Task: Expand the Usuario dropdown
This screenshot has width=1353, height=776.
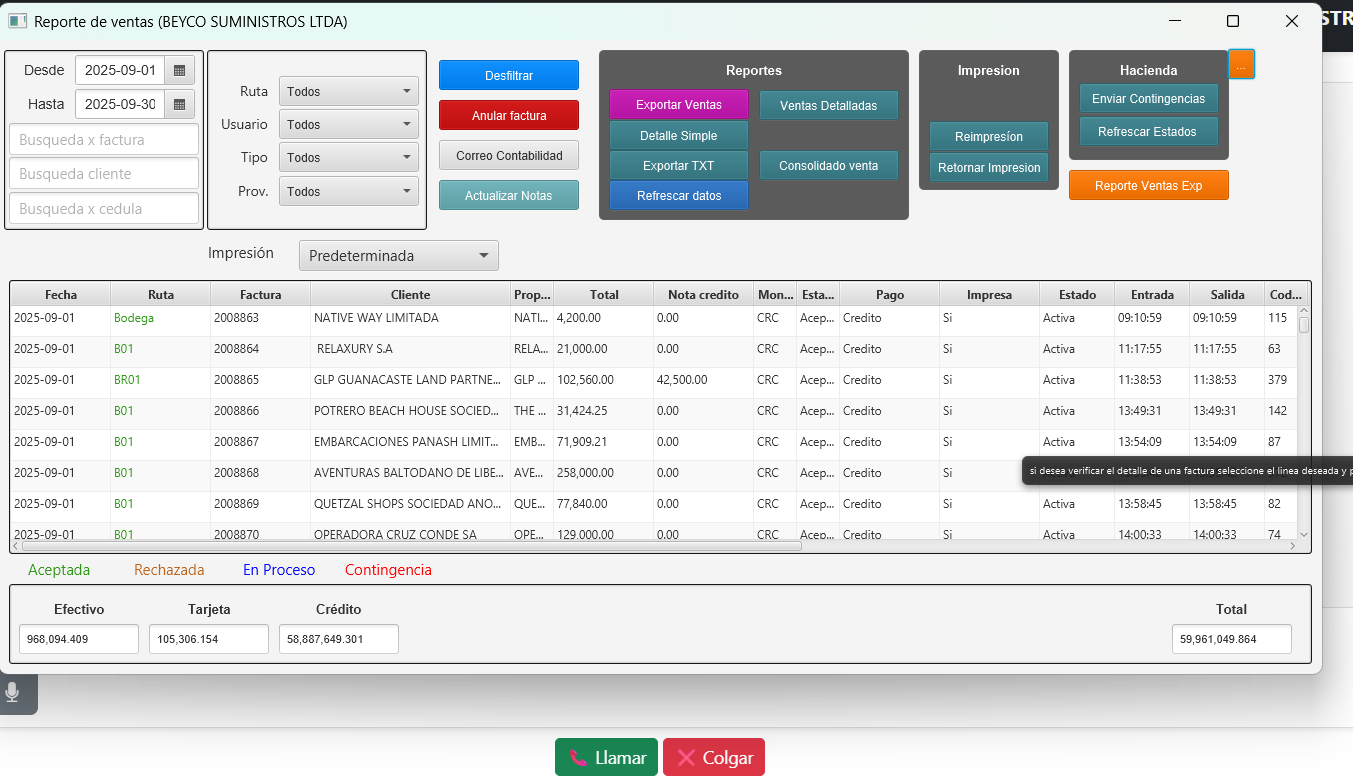Action: pyautogui.click(x=348, y=125)
